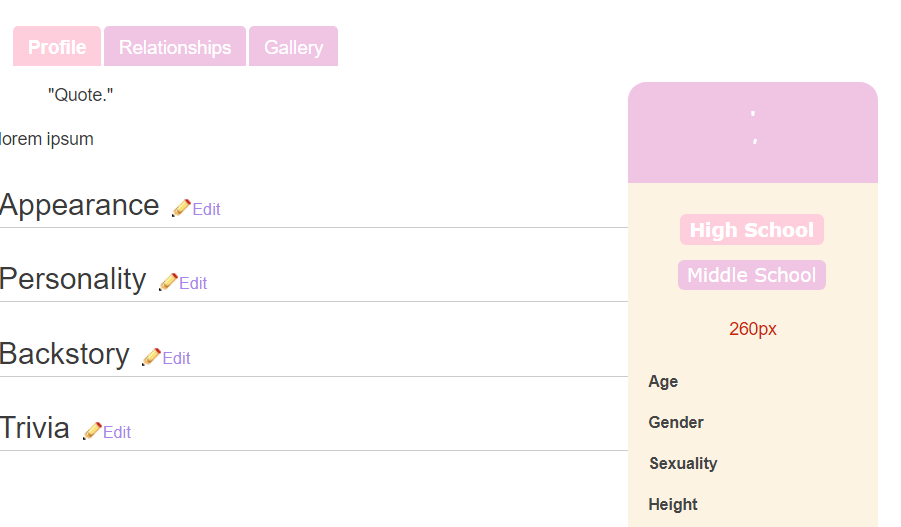Click the pencil icon beside Personality
Image resolution: width=901 pixels, height=527 pixels.
168,282
